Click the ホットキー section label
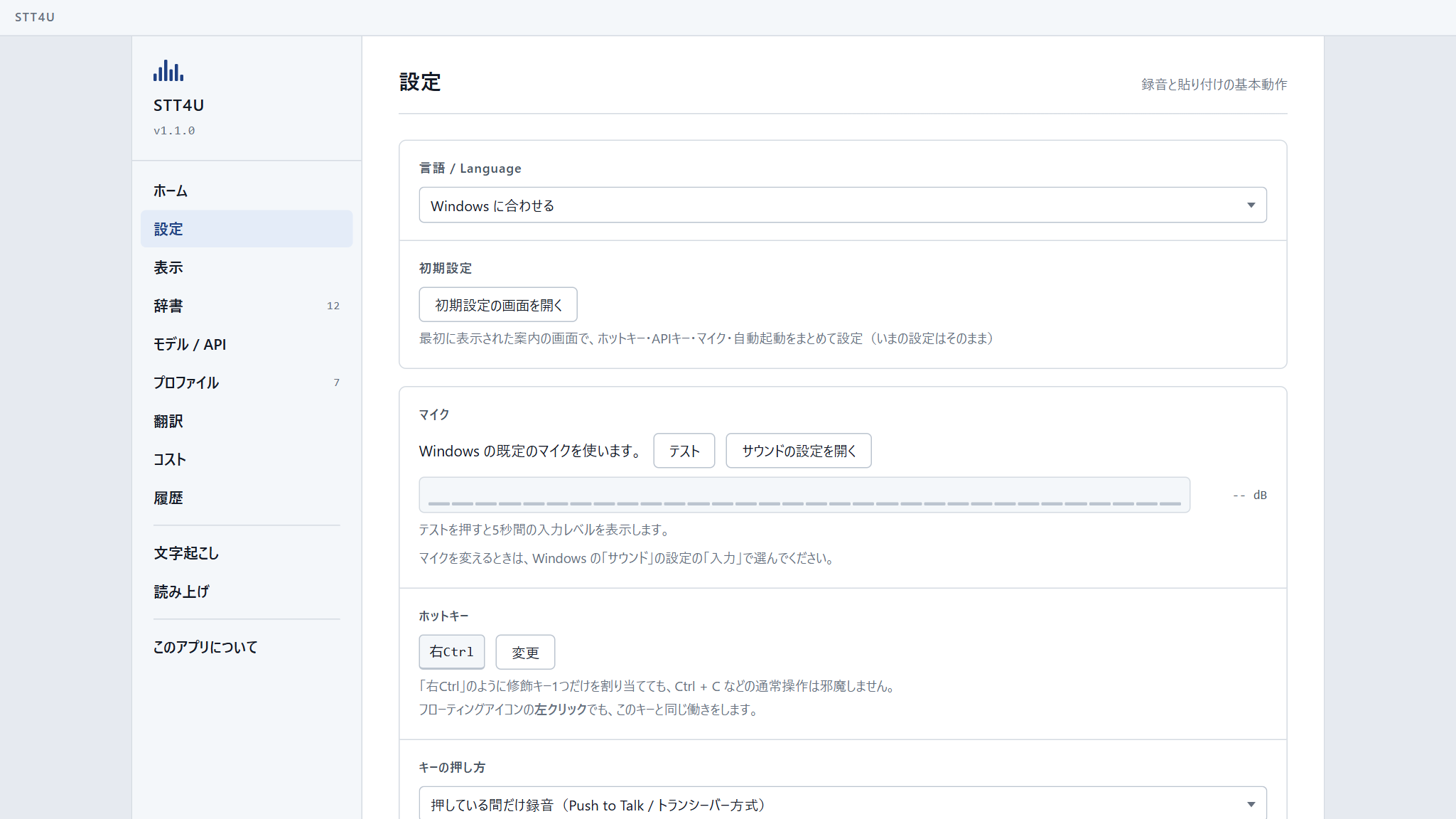Image resolution: width=1456 pixels, height=819 pixels. pyautogui.click(x=444, y=616)
